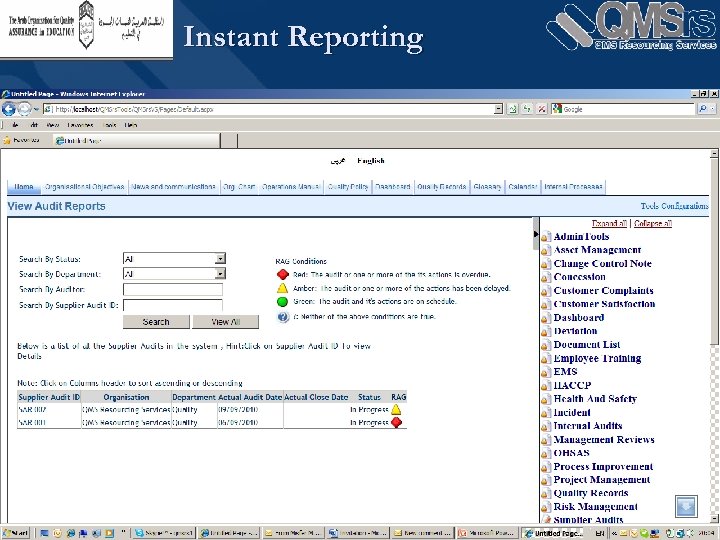Click the blue question mark RAG legend icon
The height and width of the screenshot is (540, 720).
283,317
